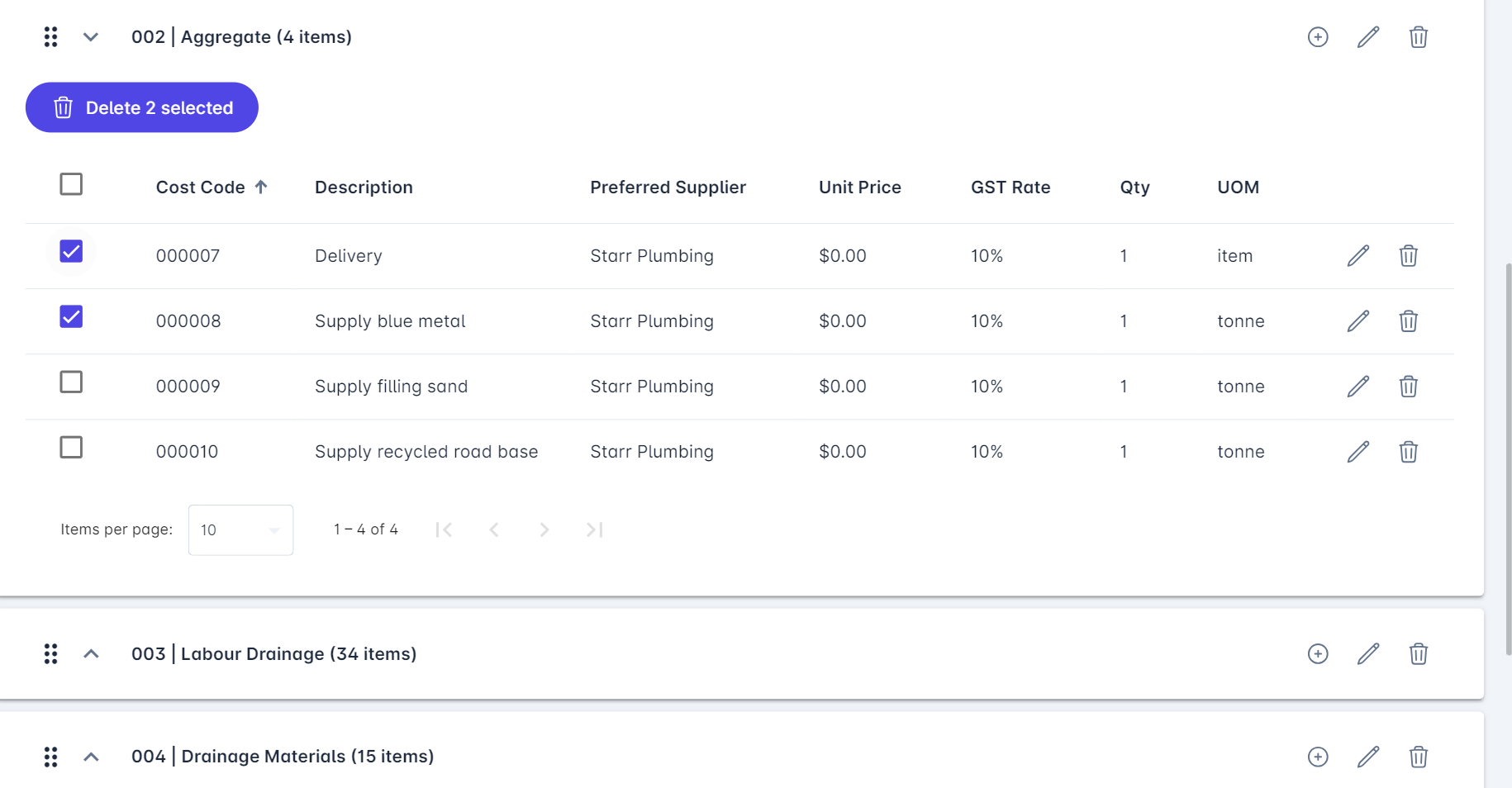Delete the 002 Aggregate category
The image size is (1512, 788).
click(1419, 37)
